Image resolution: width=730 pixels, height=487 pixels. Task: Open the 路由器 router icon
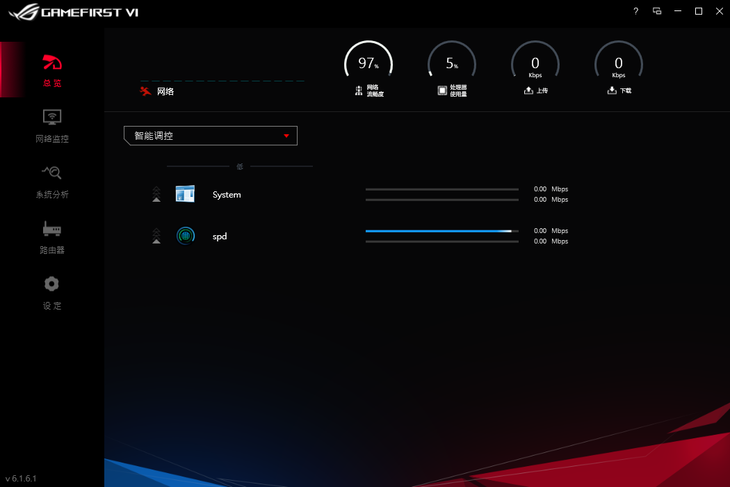[x=52, y=229]
